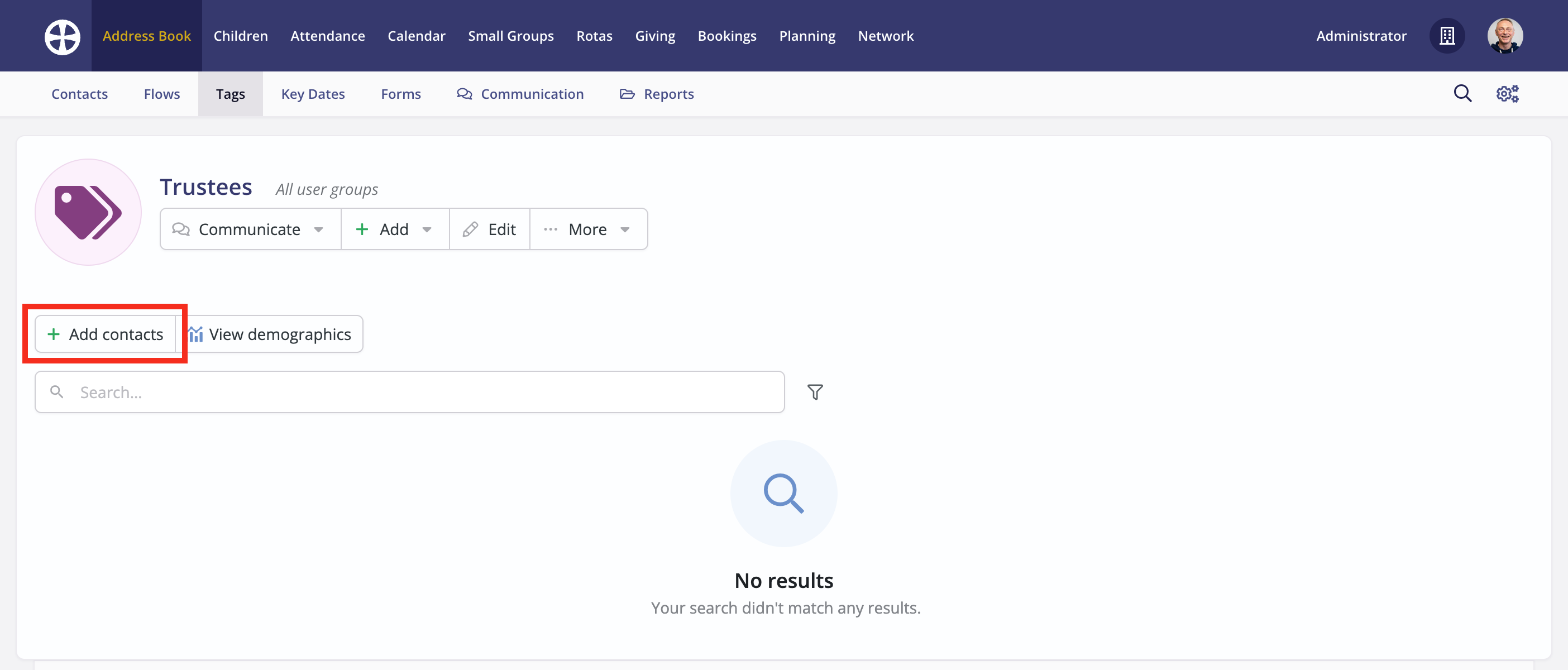
Task: Open the Add dropdown menu
Action: point(394,229)
